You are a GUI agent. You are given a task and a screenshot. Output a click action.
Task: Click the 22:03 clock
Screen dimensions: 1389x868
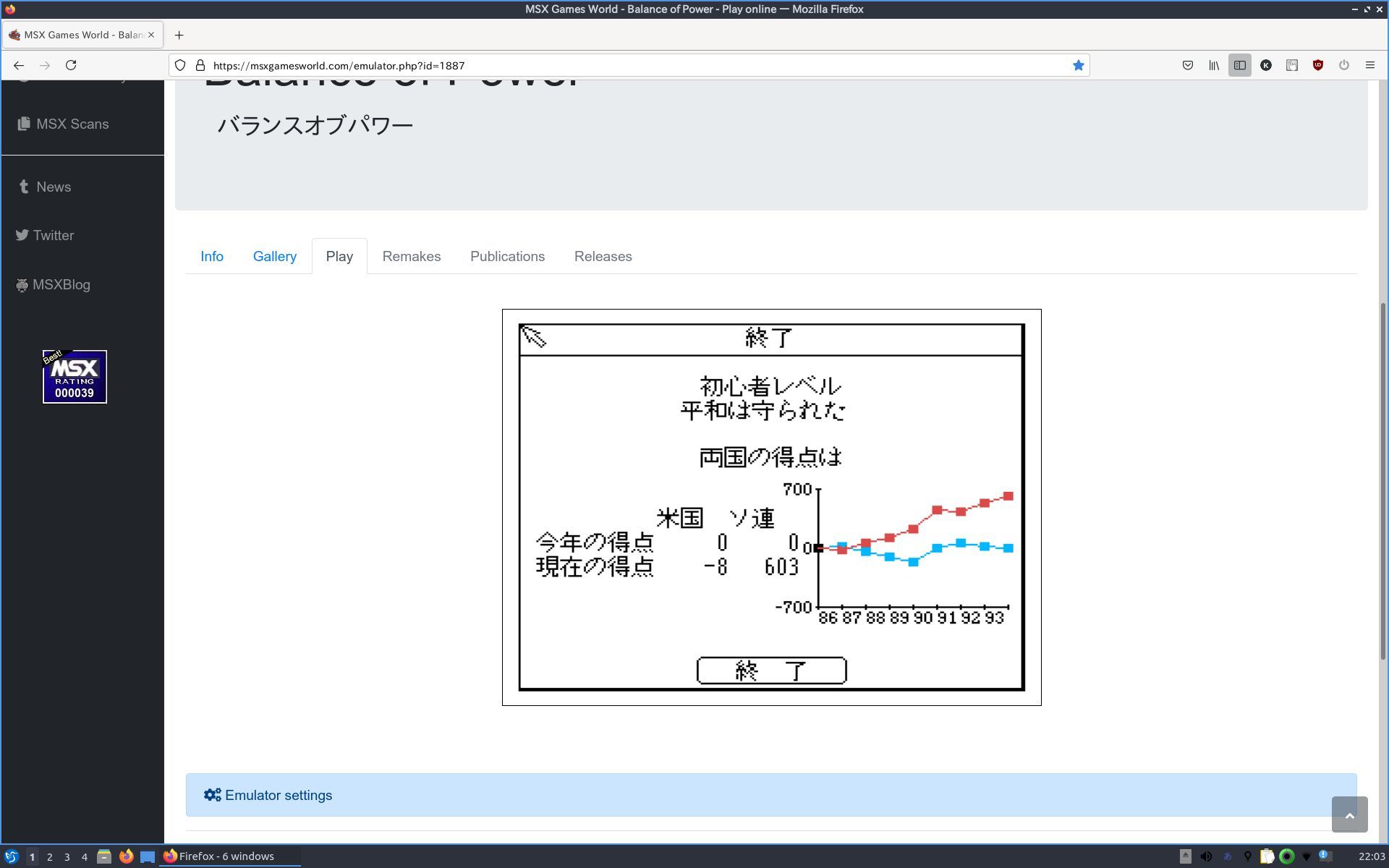pos(1372,856)
